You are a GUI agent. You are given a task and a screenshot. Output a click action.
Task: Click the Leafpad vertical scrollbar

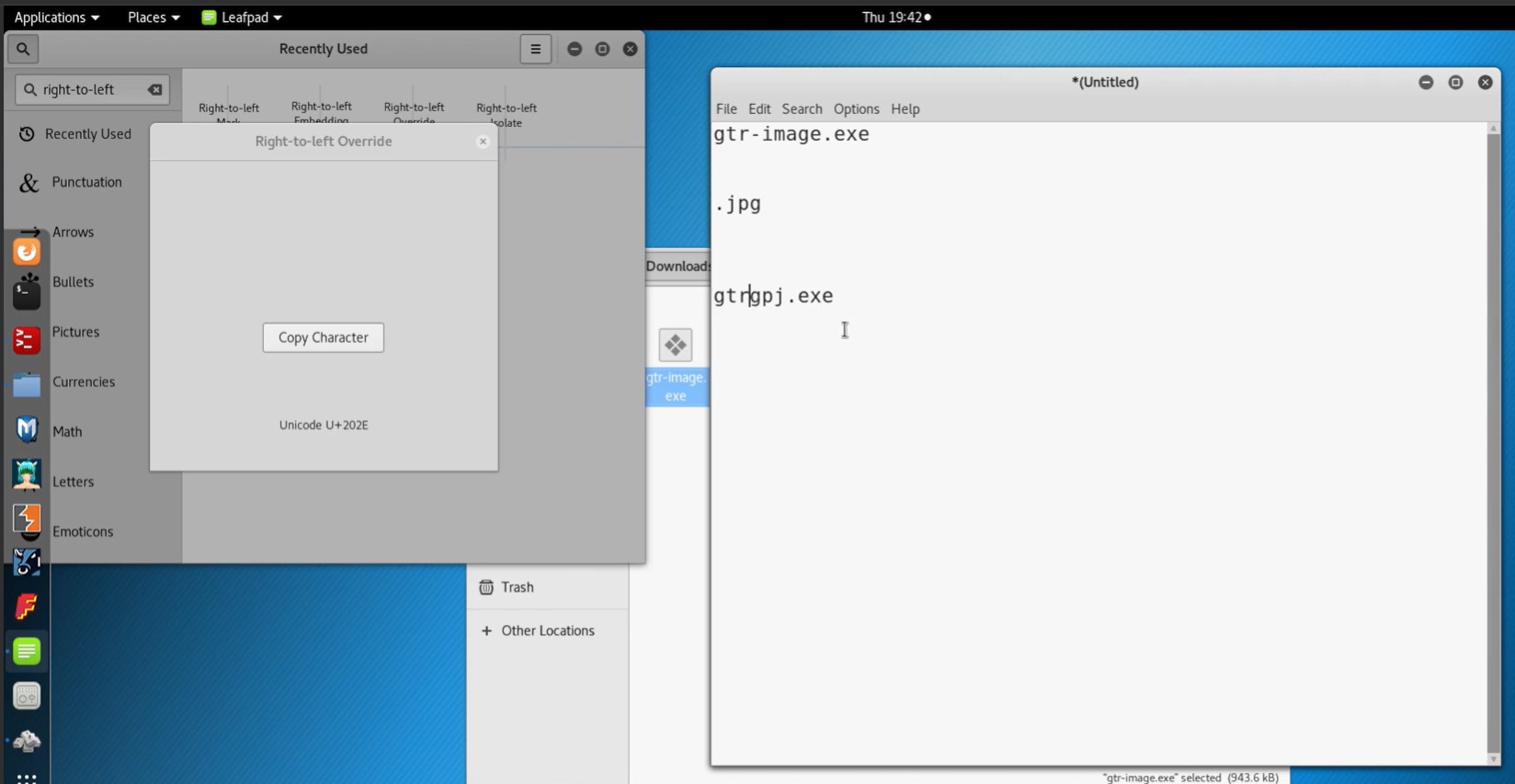[x=1493, y=441]
